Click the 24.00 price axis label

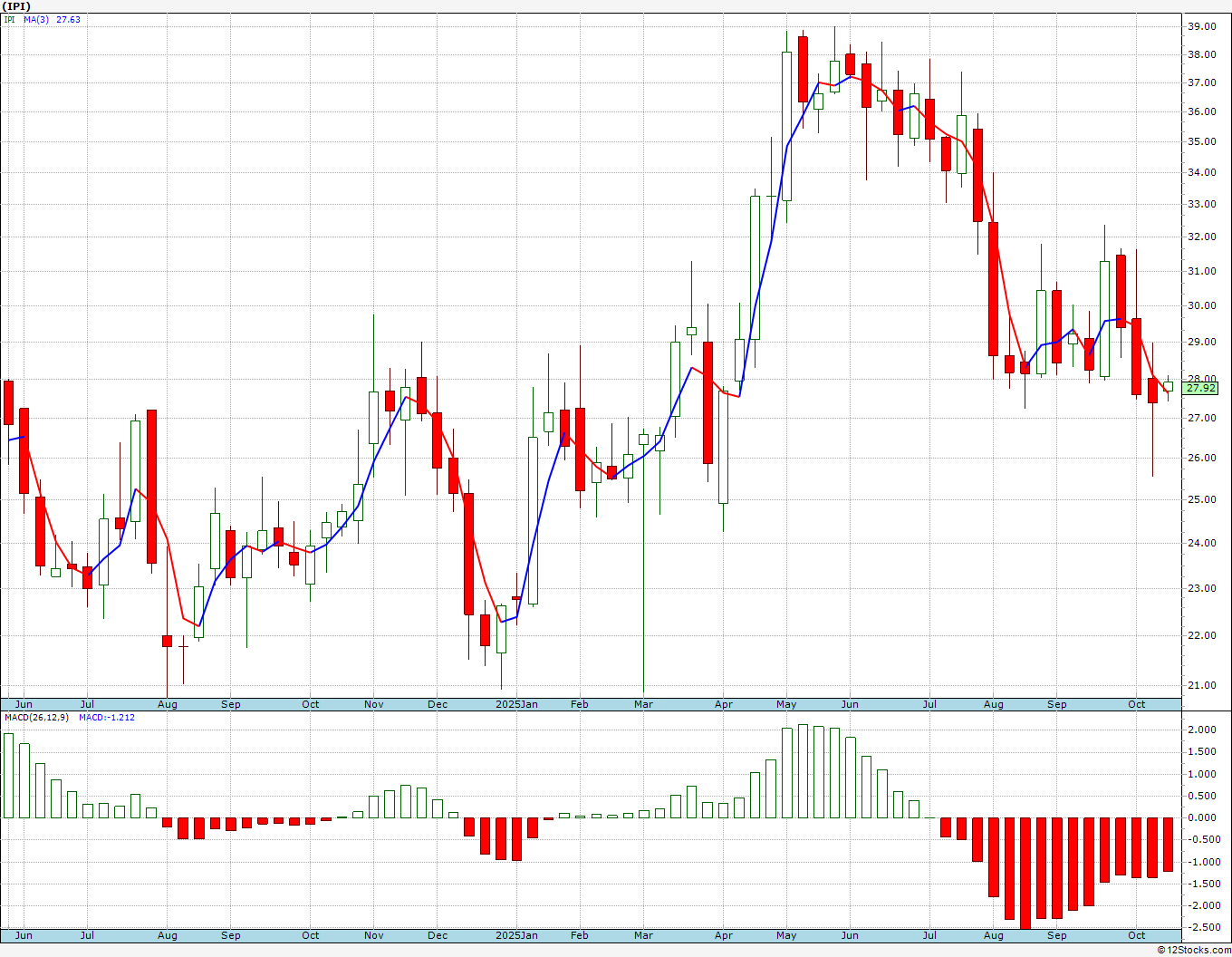tap(1201, 543)
